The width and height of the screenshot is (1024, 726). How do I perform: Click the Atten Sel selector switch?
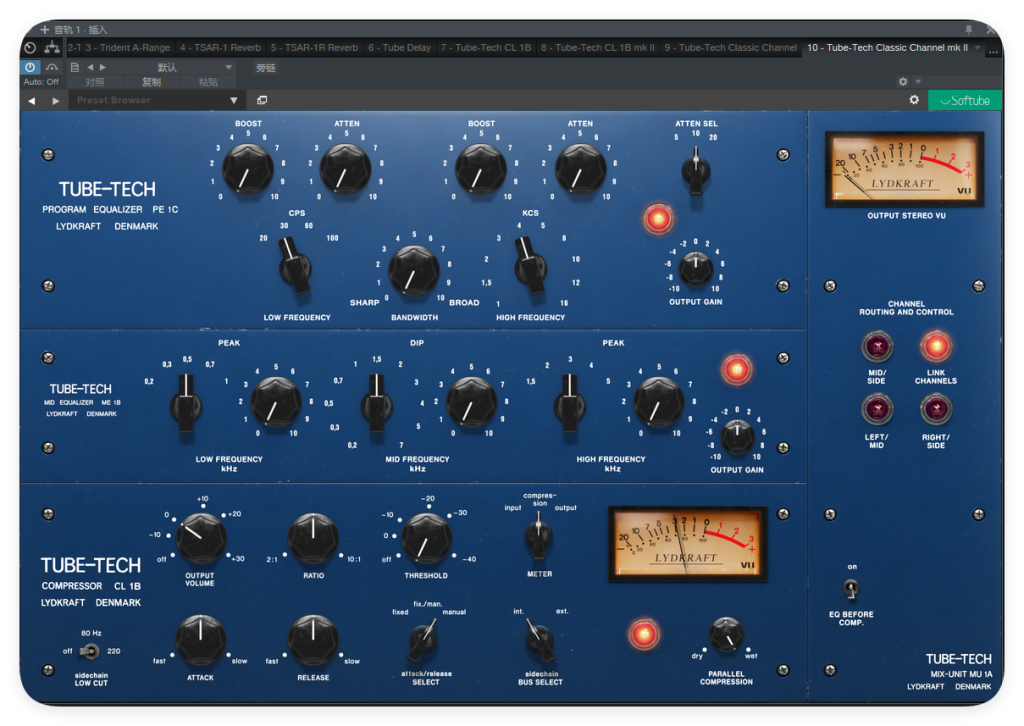(696, 171)
